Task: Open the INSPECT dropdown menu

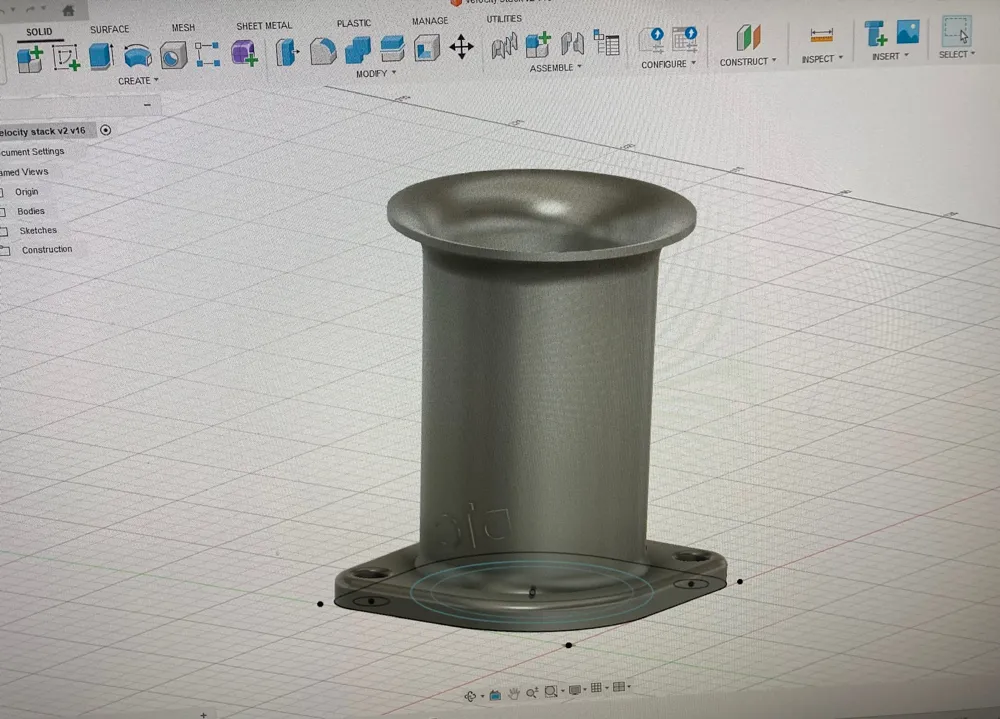Action: [x=822, y=59]
